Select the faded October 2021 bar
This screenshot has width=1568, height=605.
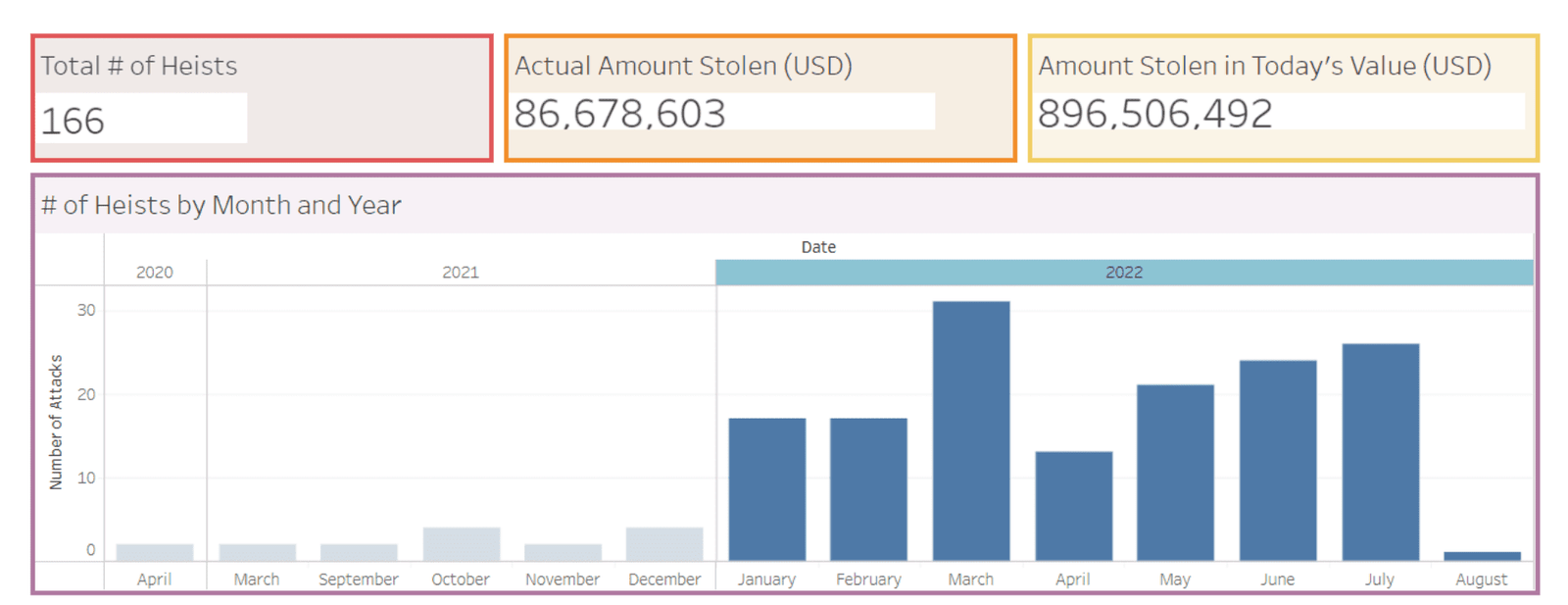coord(461,544)
